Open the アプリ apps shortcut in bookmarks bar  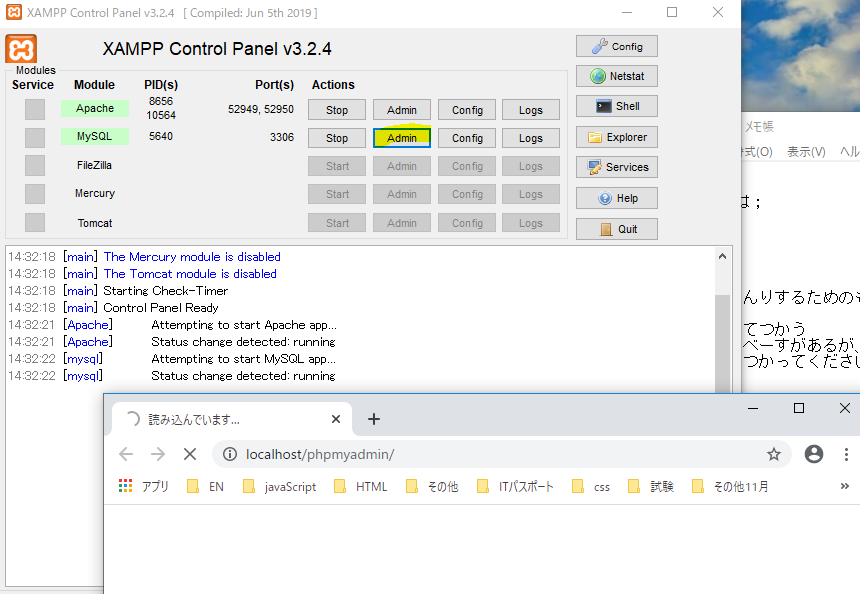(x=144, y=486)
